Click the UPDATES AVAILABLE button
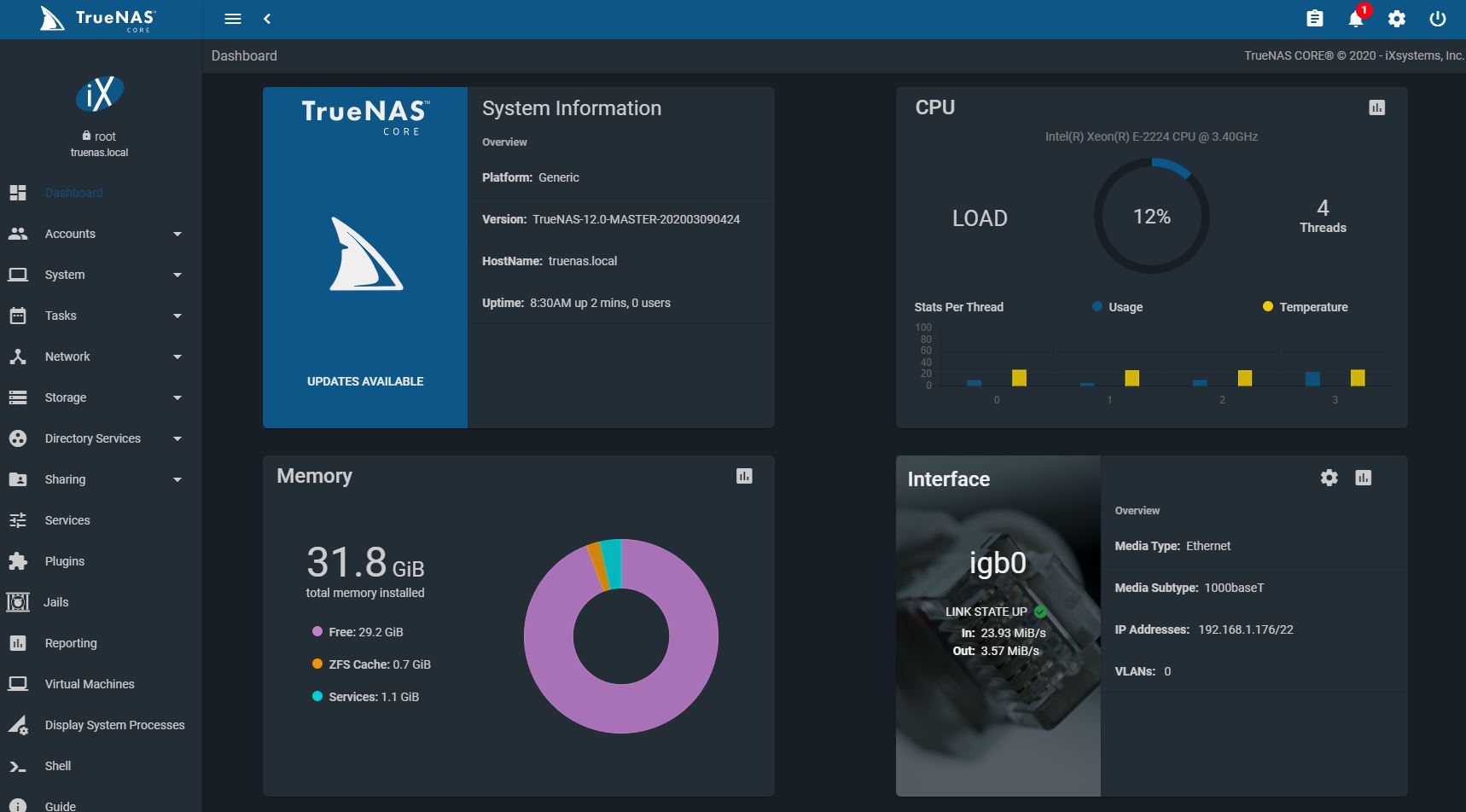Image resolution: width=1466 pixels, height=812 pixels. [365, 381]
